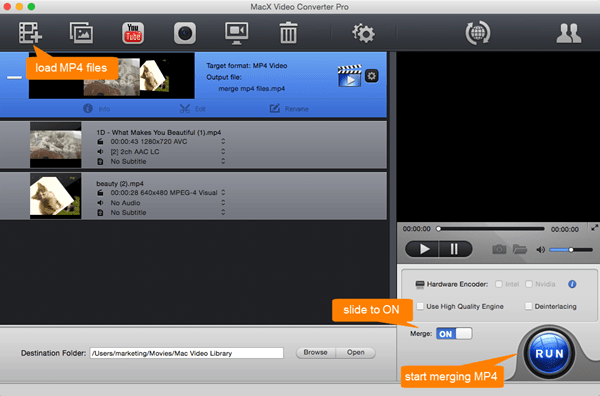Click Browse destination folder button
This screenshot has height=396, width=600.
tap(316, 352)
